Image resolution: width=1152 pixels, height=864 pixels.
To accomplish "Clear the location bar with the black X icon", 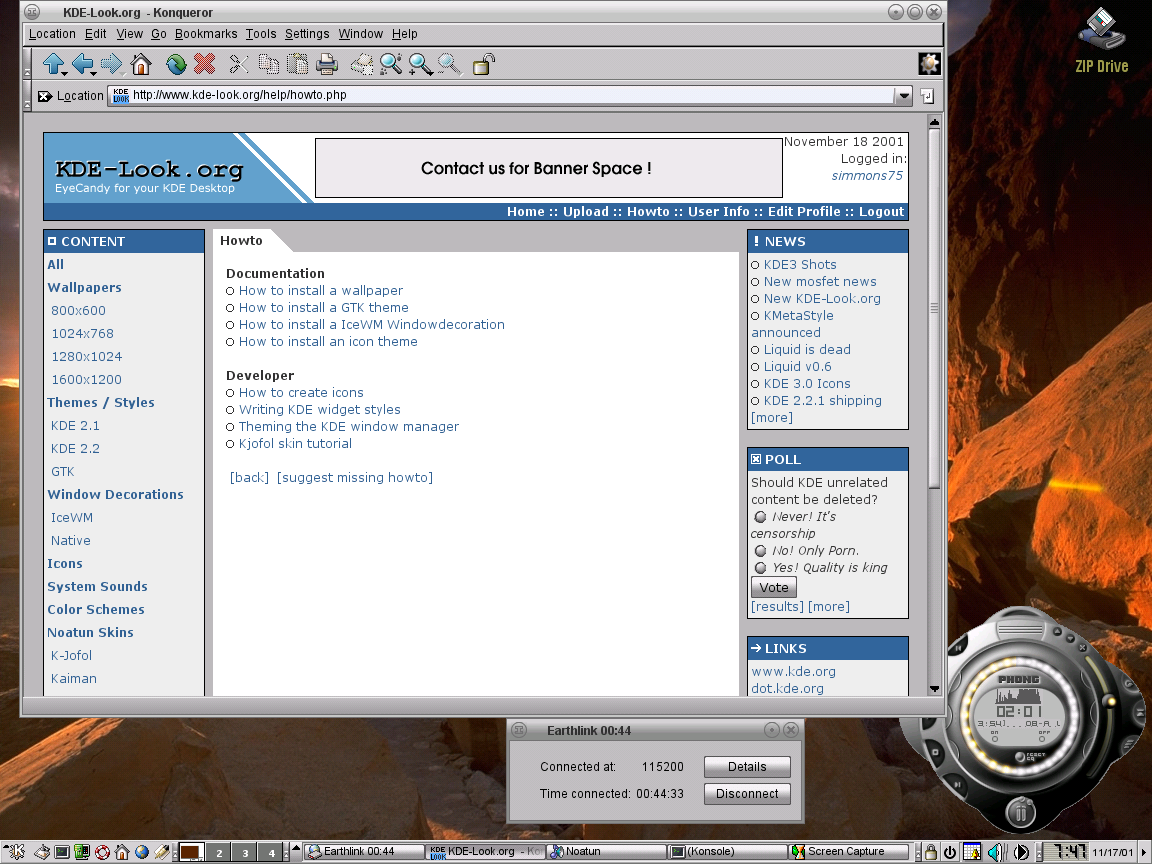I will tap(45, 96).
